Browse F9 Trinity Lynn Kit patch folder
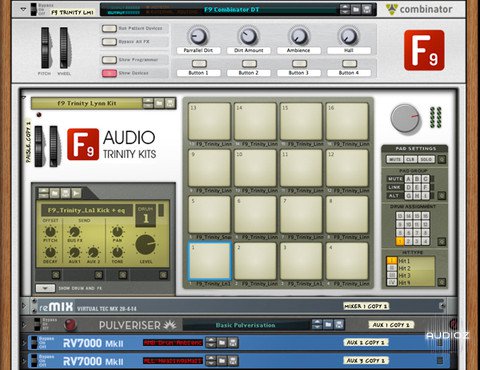Screen dimensions: 480x370 point(159,103)
